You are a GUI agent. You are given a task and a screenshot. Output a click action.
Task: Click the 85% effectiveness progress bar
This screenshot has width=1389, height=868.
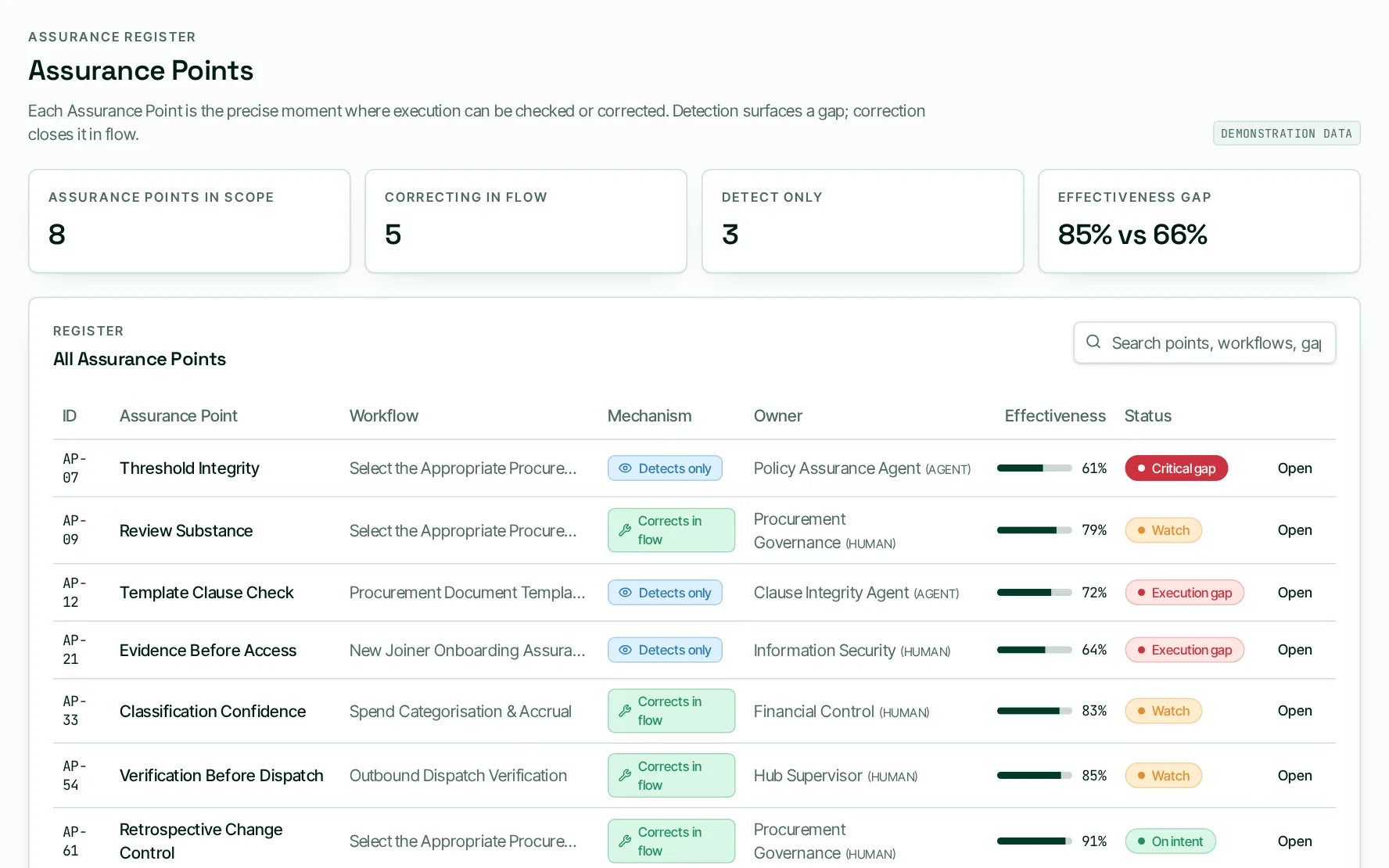click(x=1034, y=776)
